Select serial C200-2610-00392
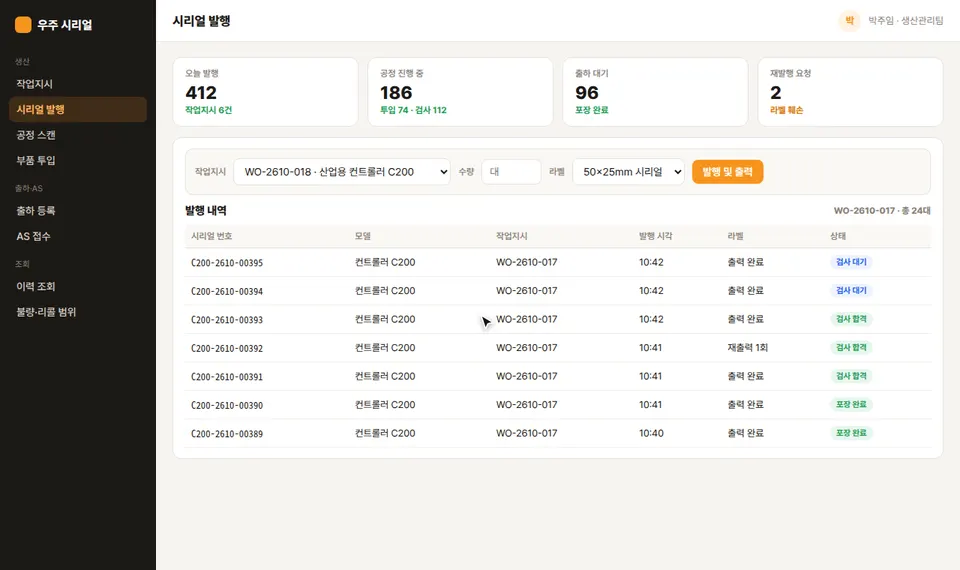The height and width of the screenshot is (570, 960). [x=227, y=348]
